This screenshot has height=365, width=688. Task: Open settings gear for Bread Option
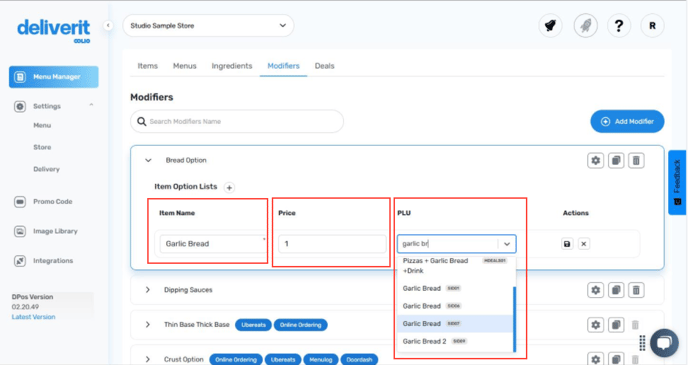595,161
